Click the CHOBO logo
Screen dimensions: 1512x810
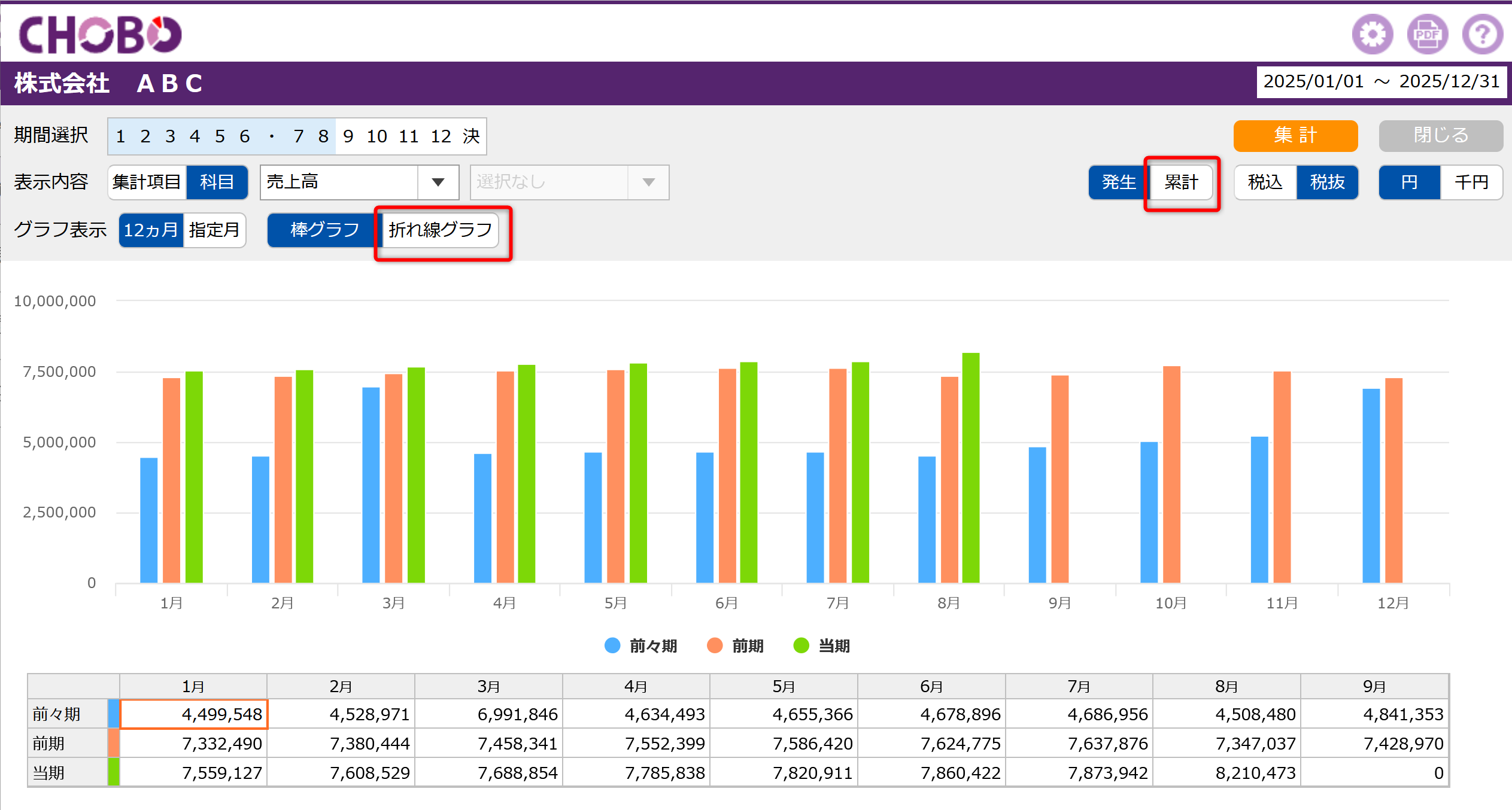[x=100, y=34]
